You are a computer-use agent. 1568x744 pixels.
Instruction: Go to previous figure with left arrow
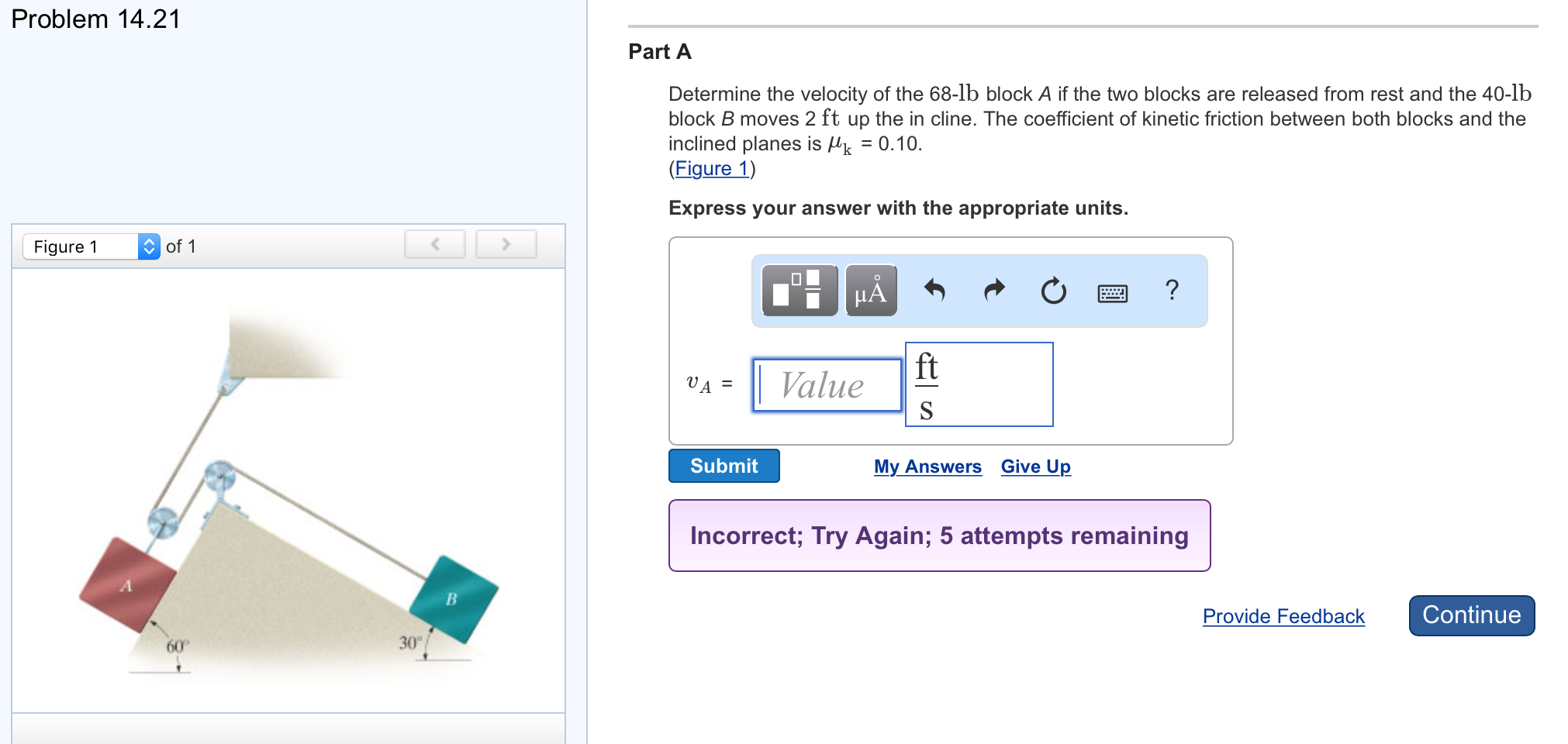[435, 243]
